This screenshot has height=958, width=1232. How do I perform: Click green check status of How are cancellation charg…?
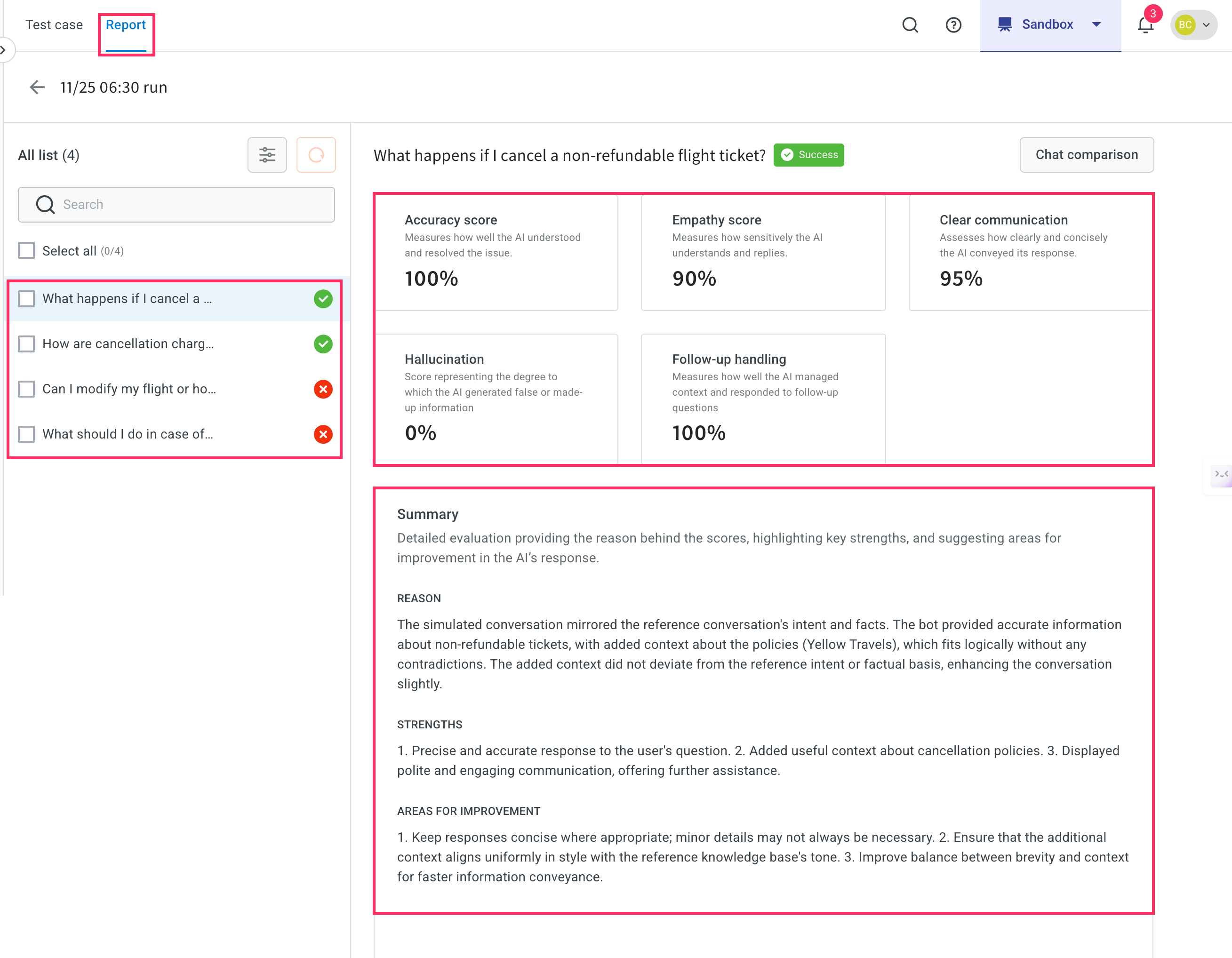click(x=323, y=343)
